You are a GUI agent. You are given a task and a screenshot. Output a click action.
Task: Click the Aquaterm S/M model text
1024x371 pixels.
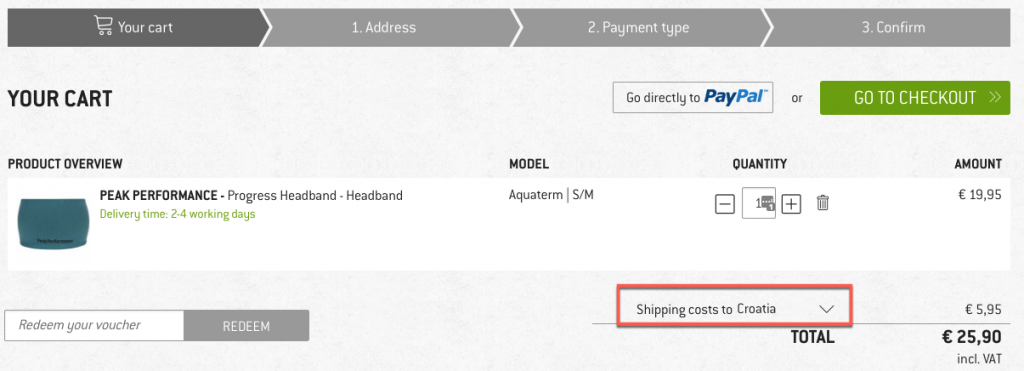(x=551, y=195)
